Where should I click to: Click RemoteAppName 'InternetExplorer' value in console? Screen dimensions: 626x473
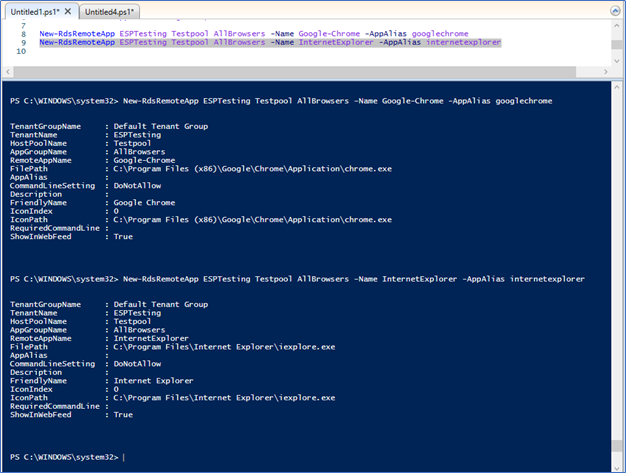151,338
